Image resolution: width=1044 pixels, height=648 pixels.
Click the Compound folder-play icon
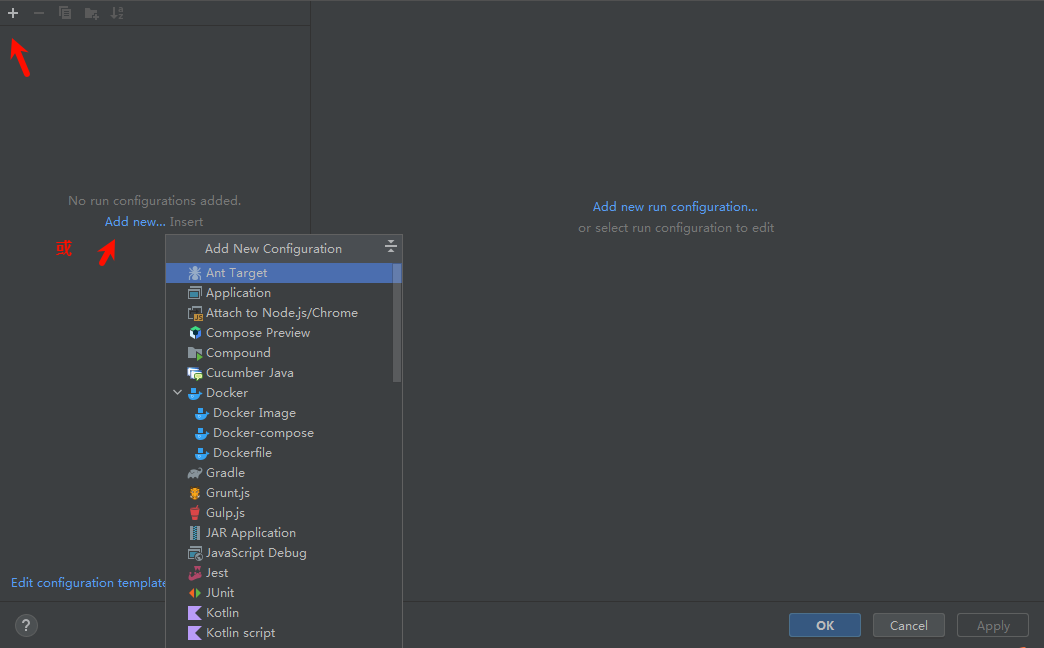[x=194, y=354]
